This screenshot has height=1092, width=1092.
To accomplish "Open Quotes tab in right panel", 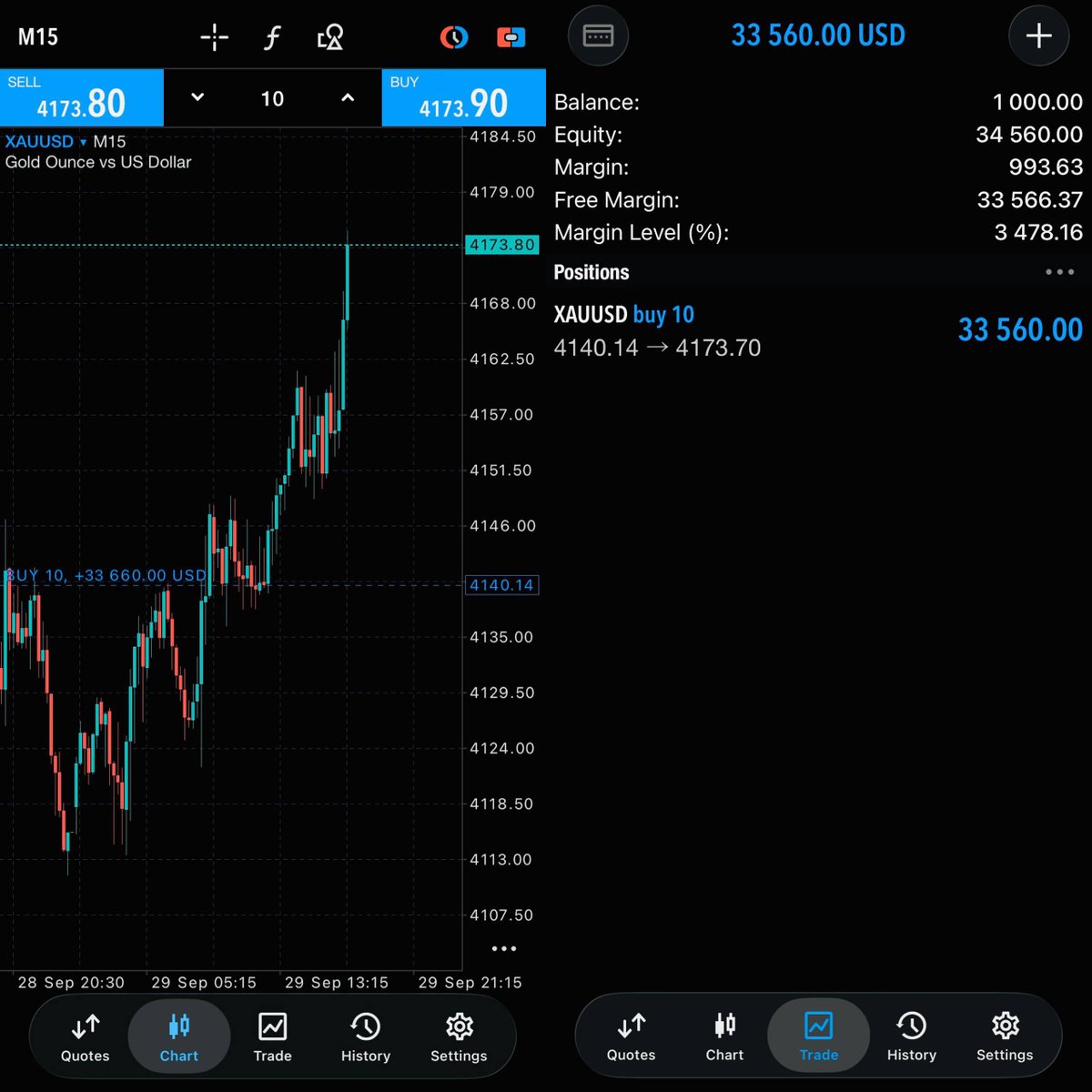I will click(x=632, y=1037).
